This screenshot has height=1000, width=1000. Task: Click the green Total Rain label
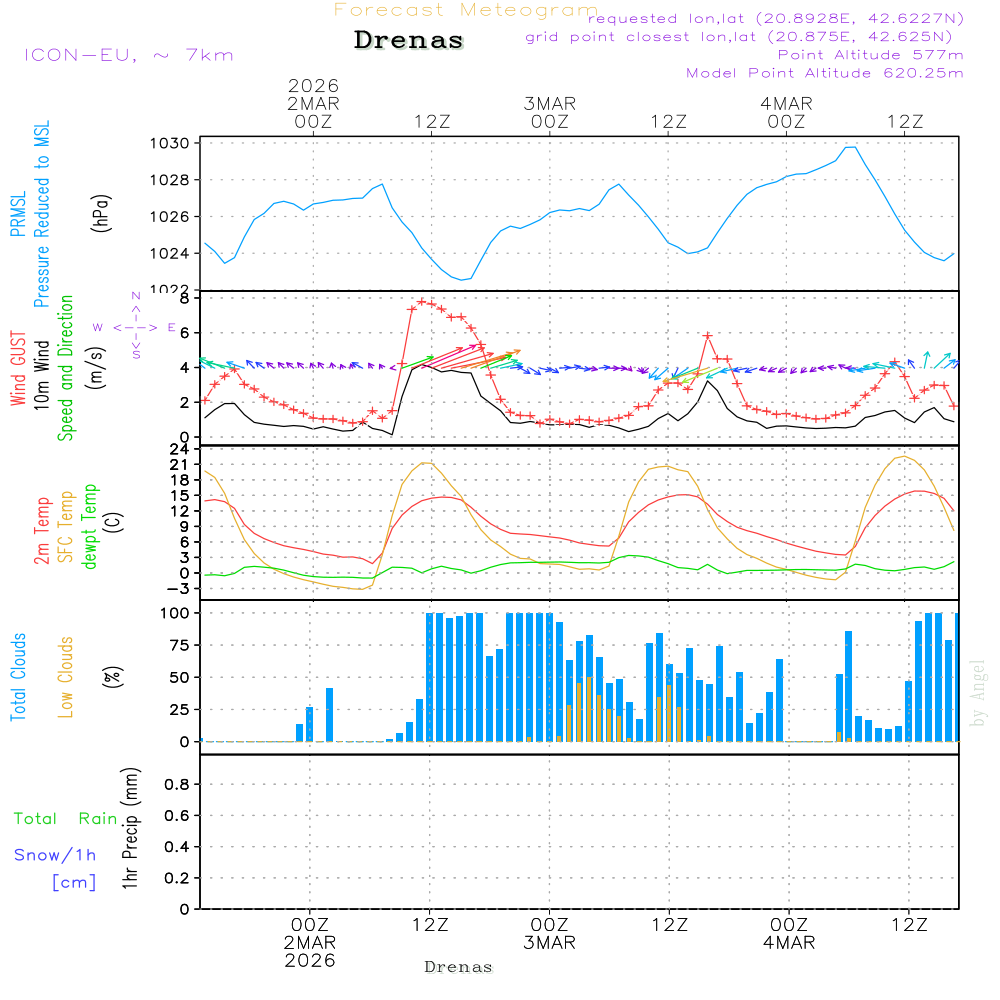click(66, 818)
